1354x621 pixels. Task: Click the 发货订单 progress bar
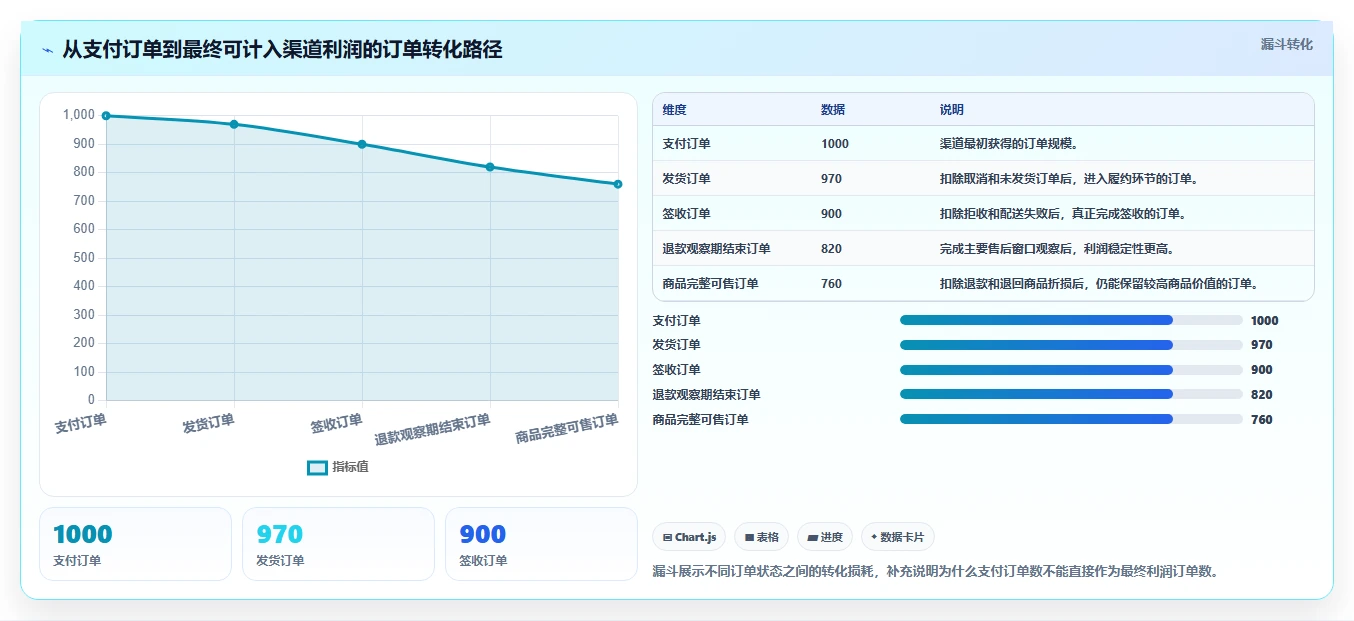click(1071, 345)
